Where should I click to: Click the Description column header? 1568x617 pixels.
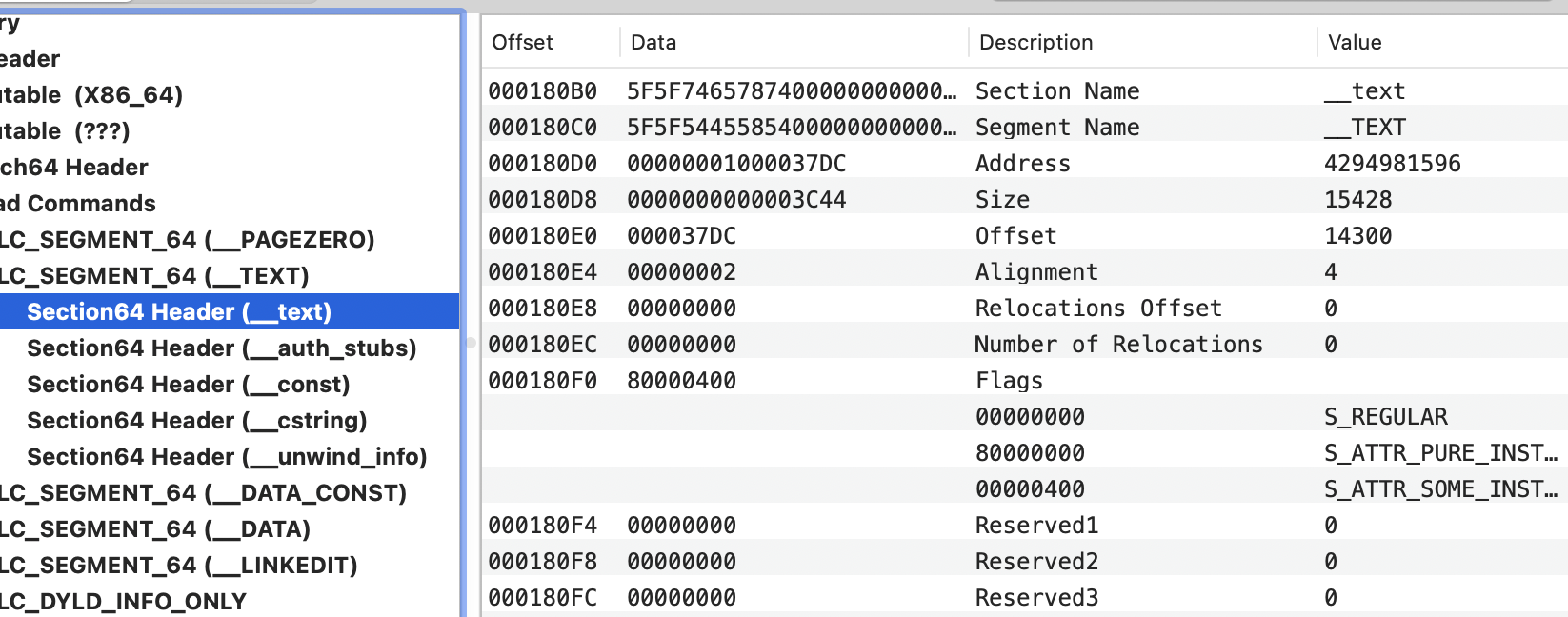pos(1035,43)
